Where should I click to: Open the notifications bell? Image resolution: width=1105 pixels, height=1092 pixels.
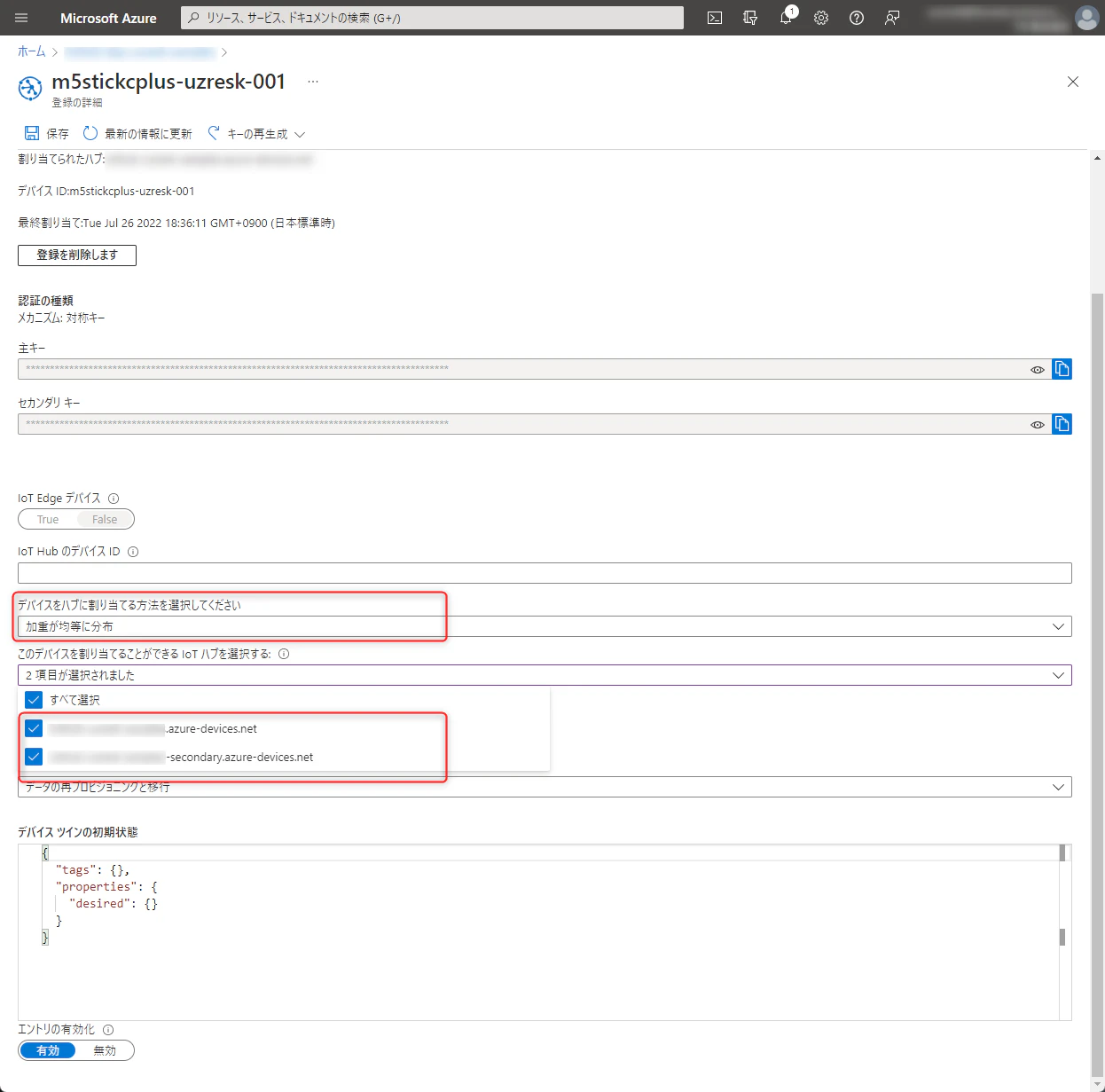786,18
